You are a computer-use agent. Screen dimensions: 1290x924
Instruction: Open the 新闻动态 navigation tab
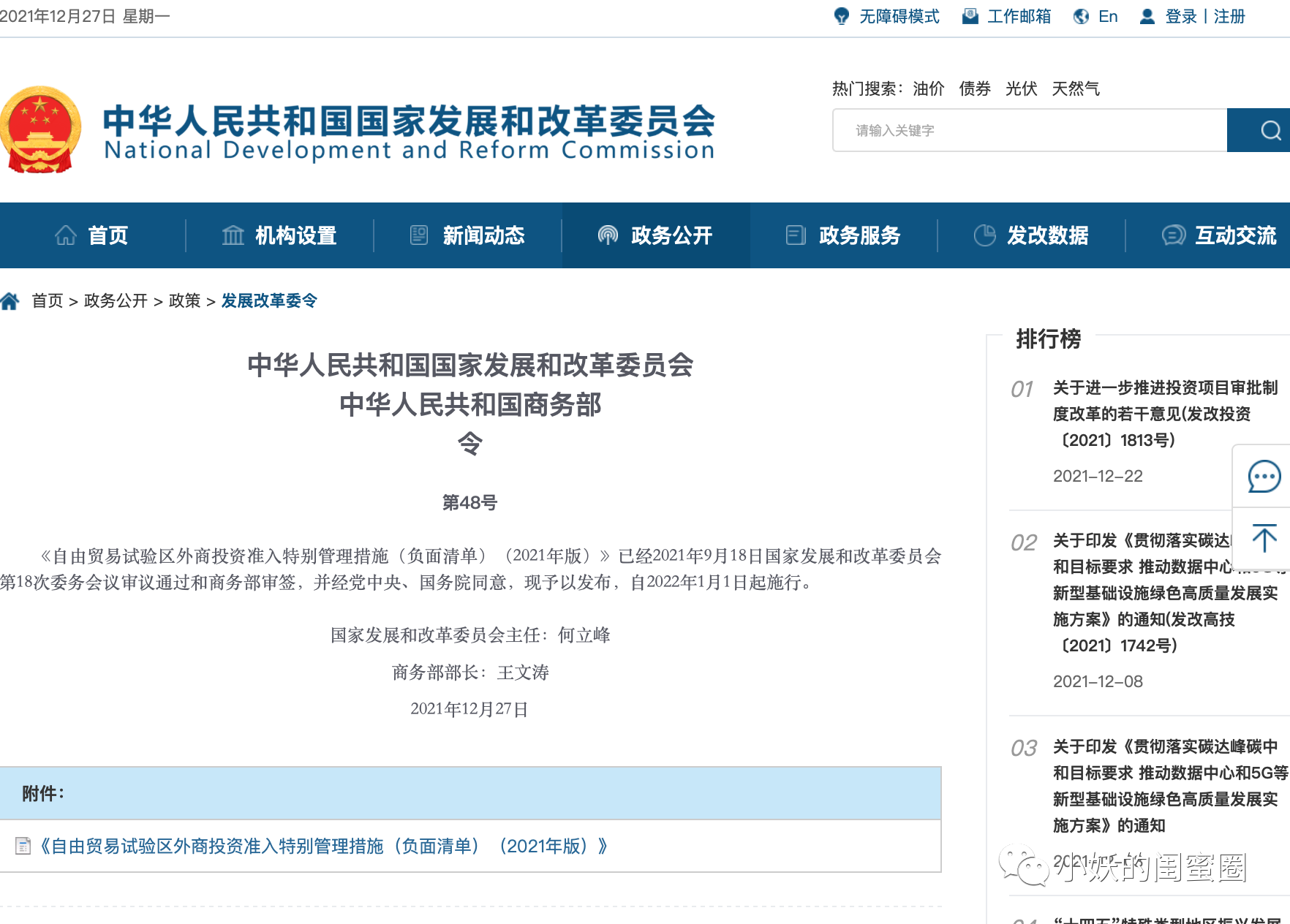(468, 235)
